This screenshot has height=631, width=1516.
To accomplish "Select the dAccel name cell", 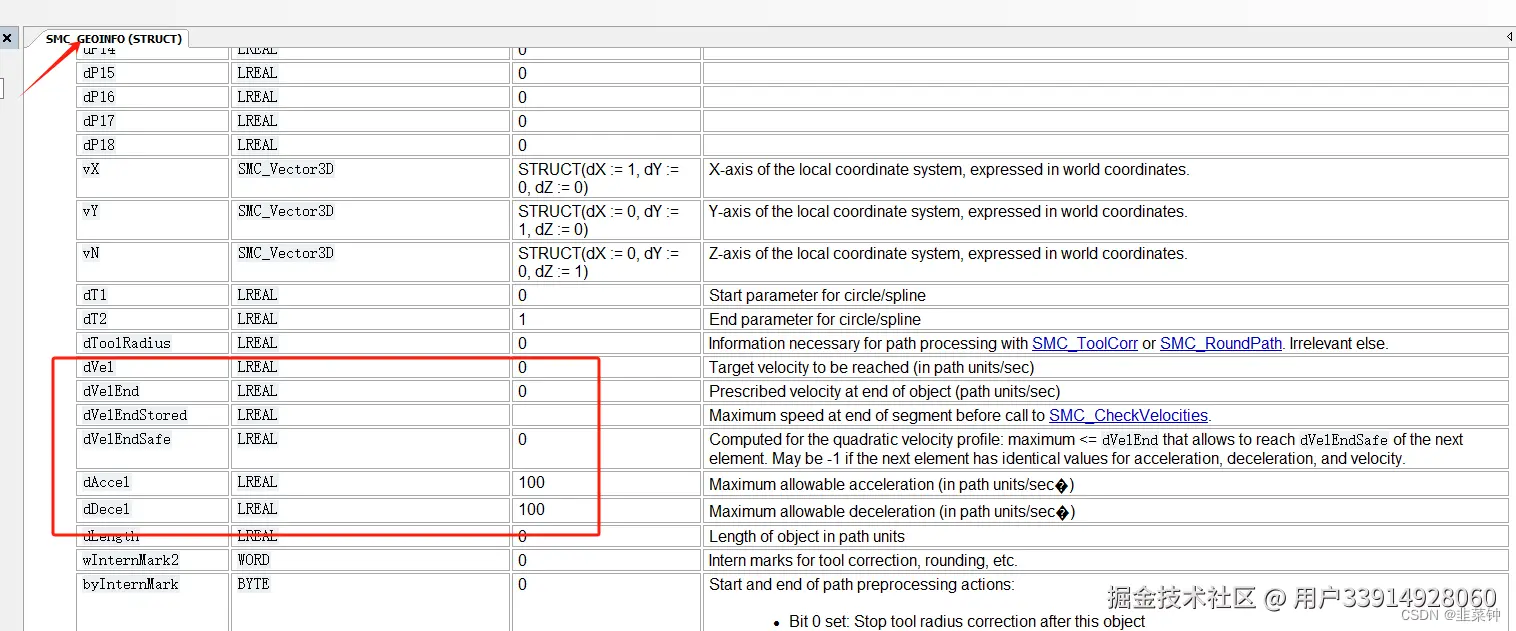I will pyautogui.click(x=153, y=483).
